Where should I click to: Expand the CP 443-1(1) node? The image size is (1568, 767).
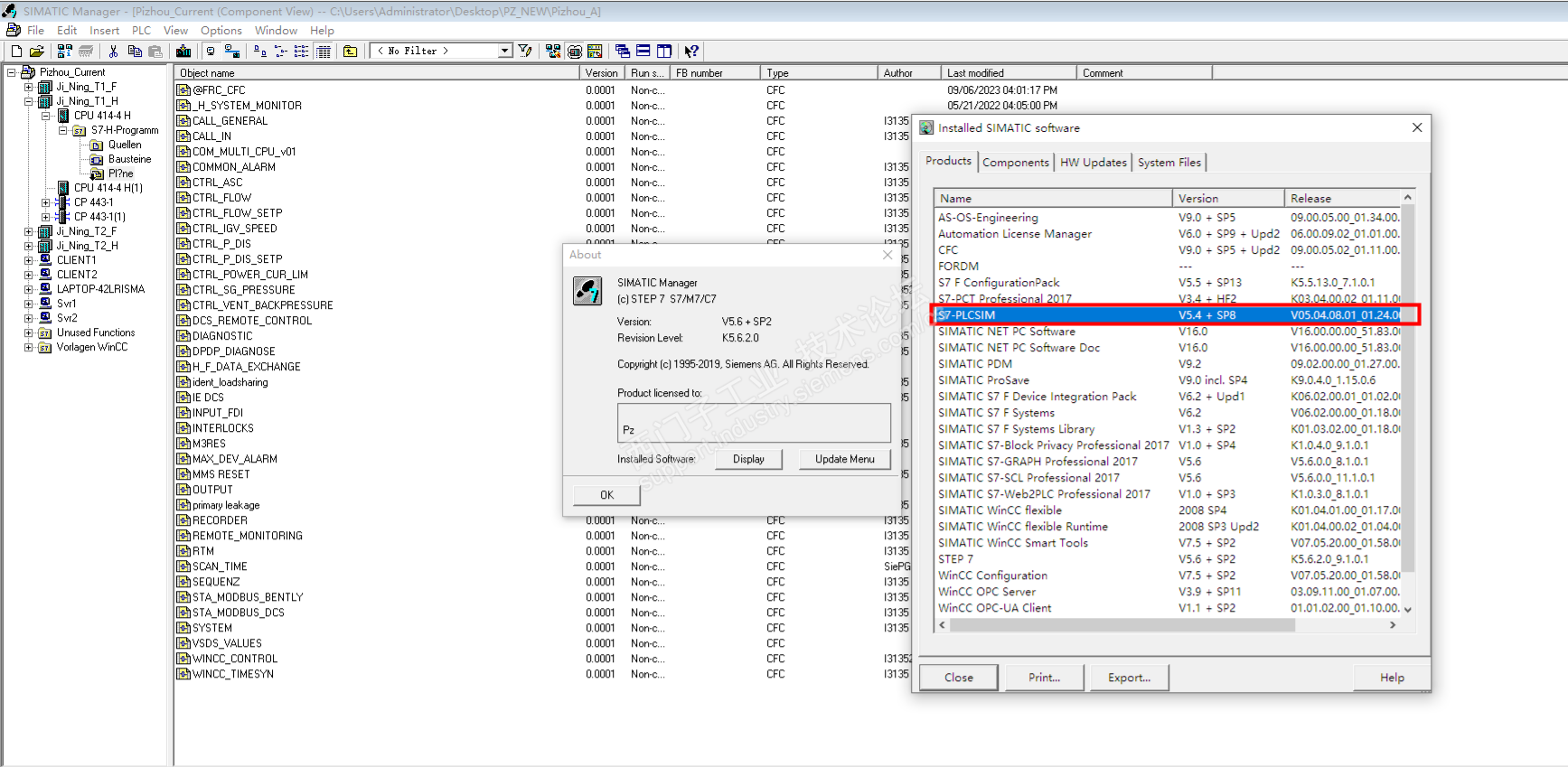click(x=46, y=217)
